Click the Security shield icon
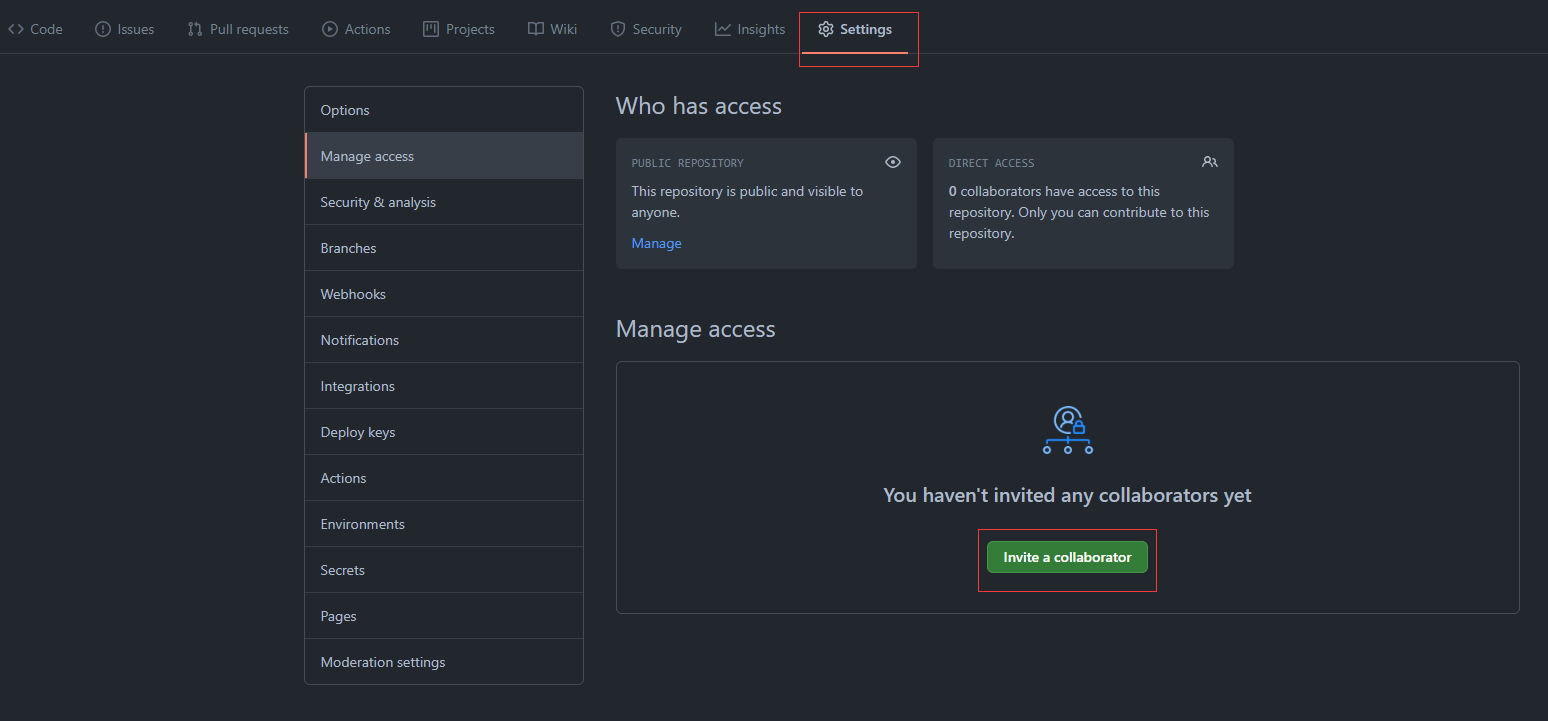 click(618, 29)
